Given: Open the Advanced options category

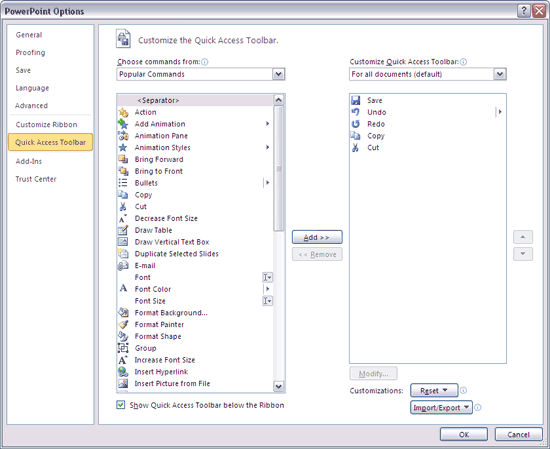Looking at the screenshot, I should tap(31, 106).
